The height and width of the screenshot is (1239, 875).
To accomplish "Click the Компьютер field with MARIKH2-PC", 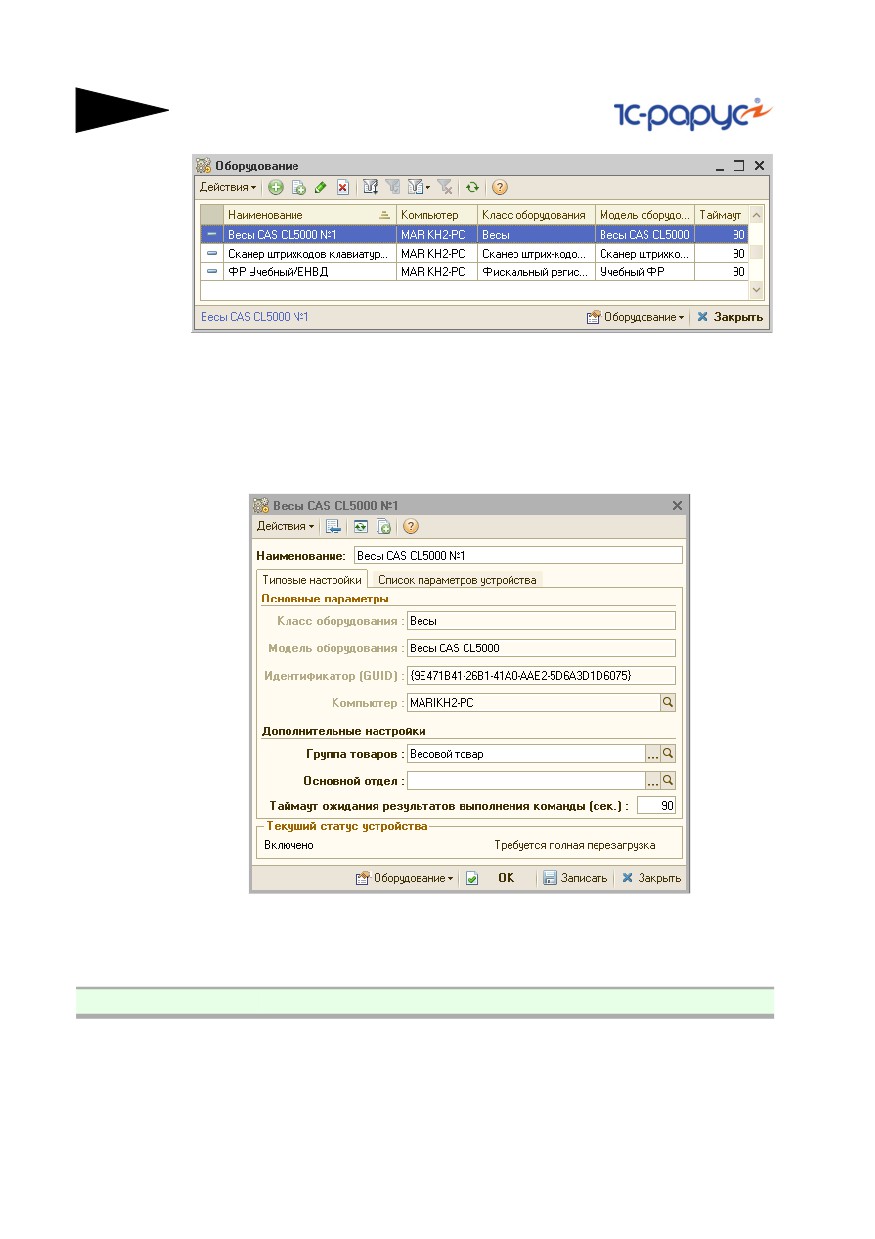I will (533, 703).
